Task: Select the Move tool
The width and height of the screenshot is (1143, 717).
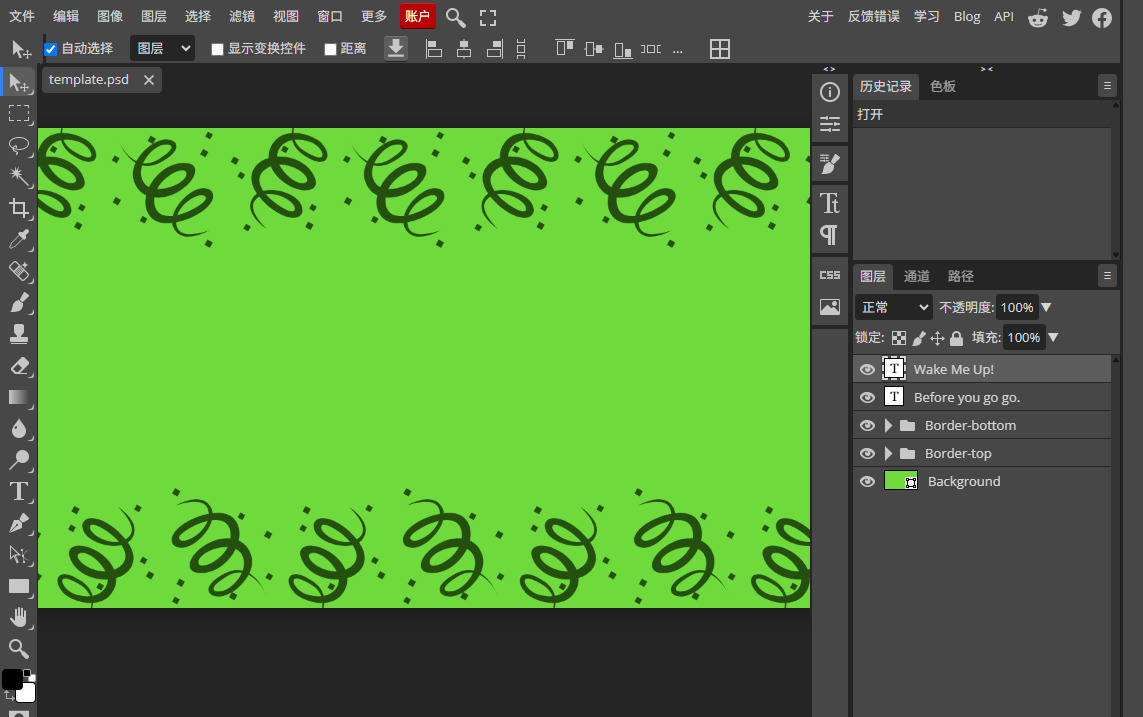Action: pyautogui.click(x=19, y=82)
